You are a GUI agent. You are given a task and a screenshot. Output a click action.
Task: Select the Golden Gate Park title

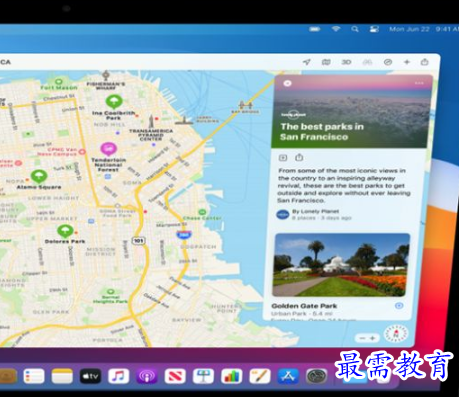304,306
